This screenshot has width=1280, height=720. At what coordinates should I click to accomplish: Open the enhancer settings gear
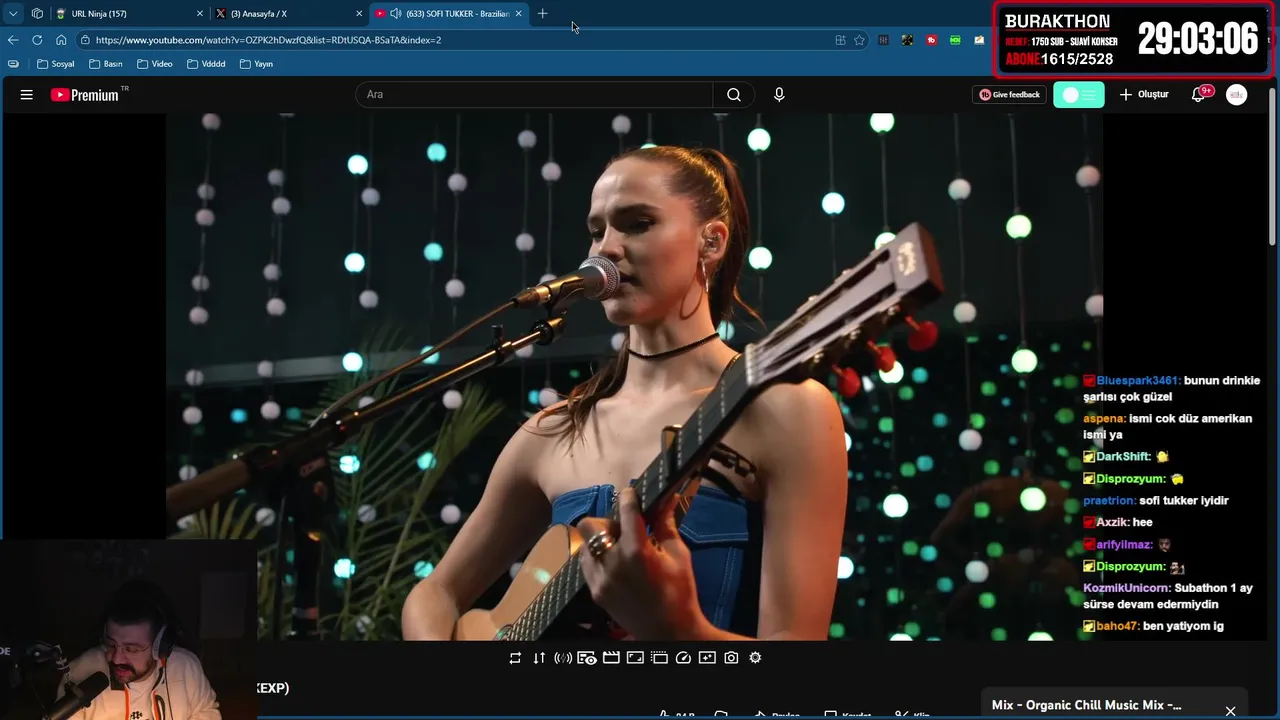[755, 658]
